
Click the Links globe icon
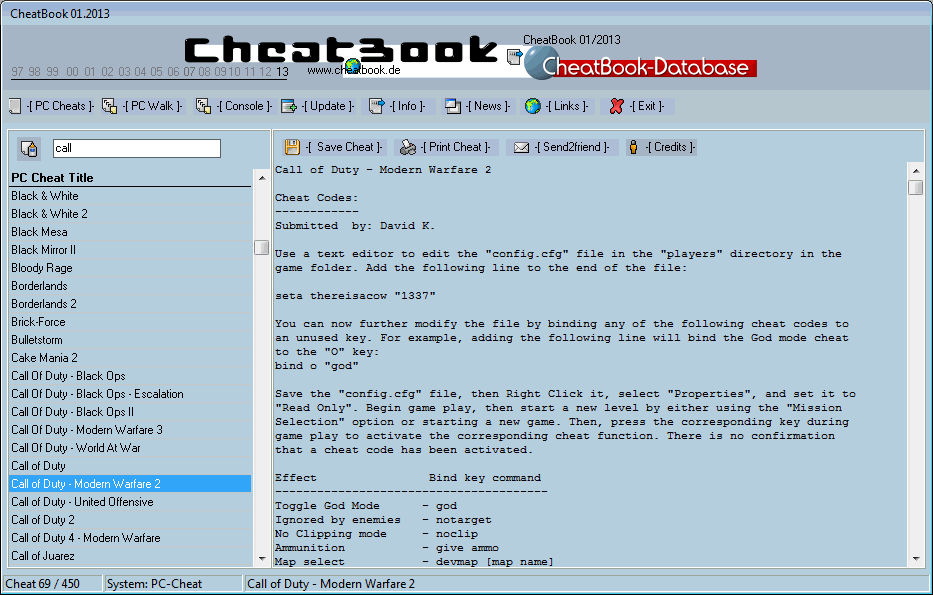[533, 107]
